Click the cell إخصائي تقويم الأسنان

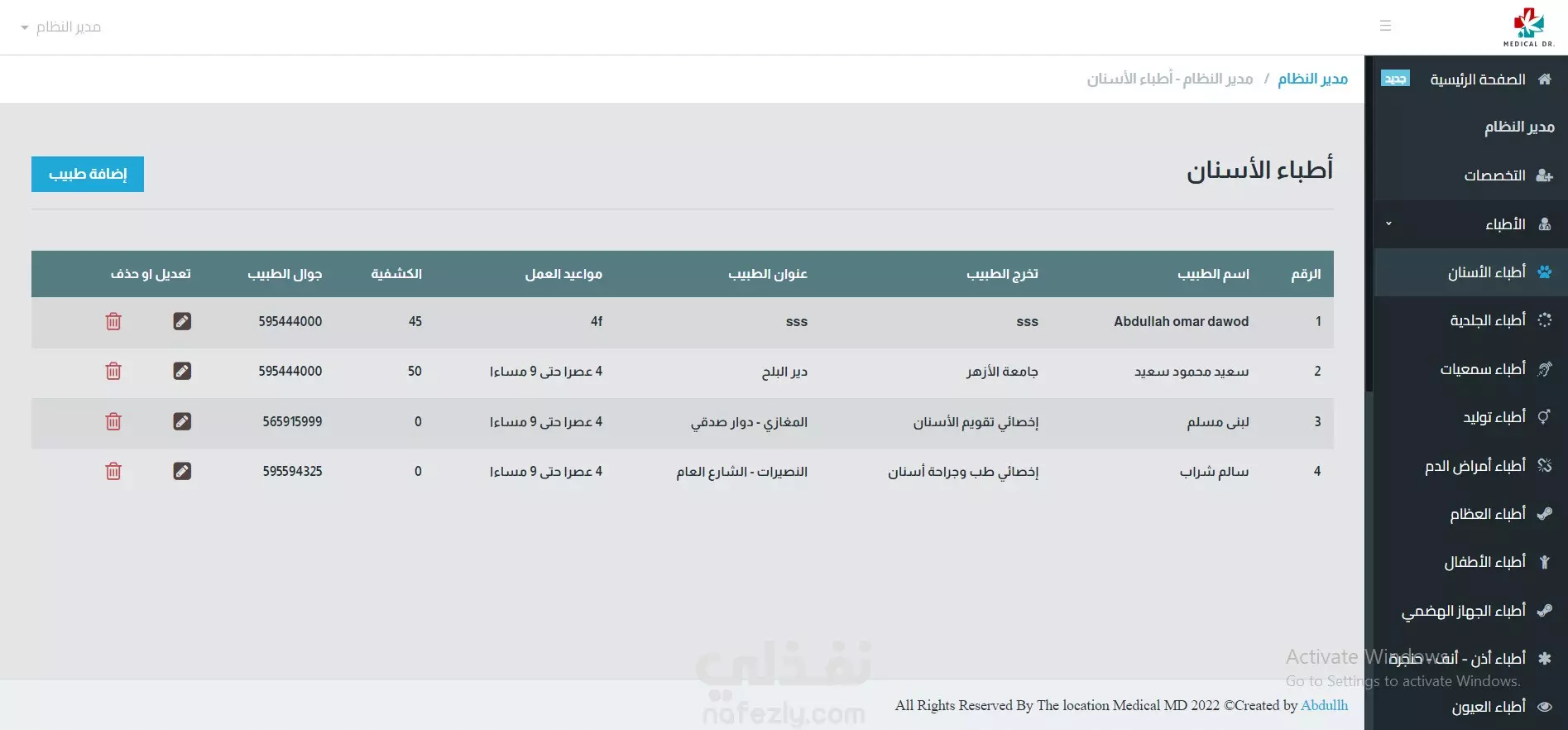tap(976, 422)
